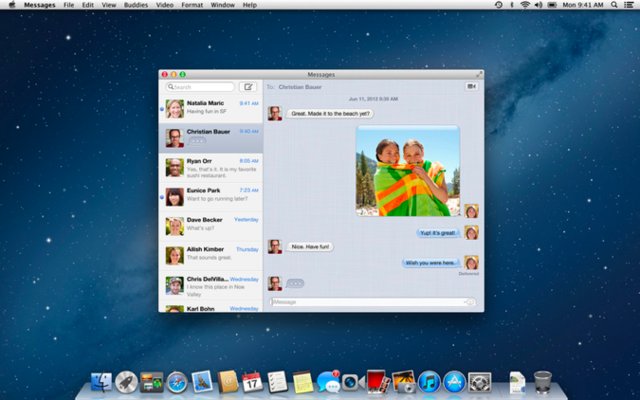Toggle full screen arrows in Messages window
Screen dimensions: 640x400
click(479, 74)
